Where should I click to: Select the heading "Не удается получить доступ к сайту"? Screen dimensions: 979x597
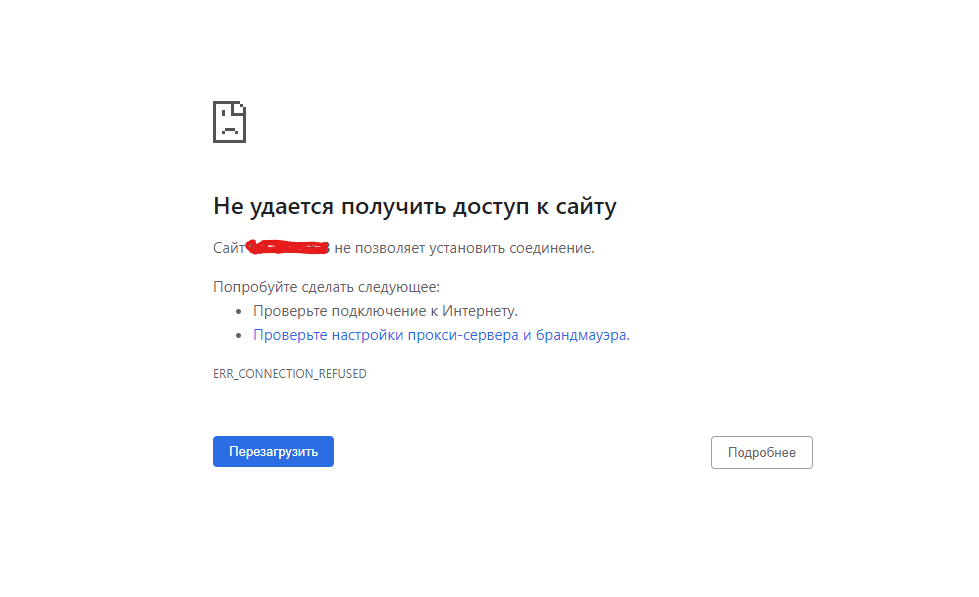[414, 206]
